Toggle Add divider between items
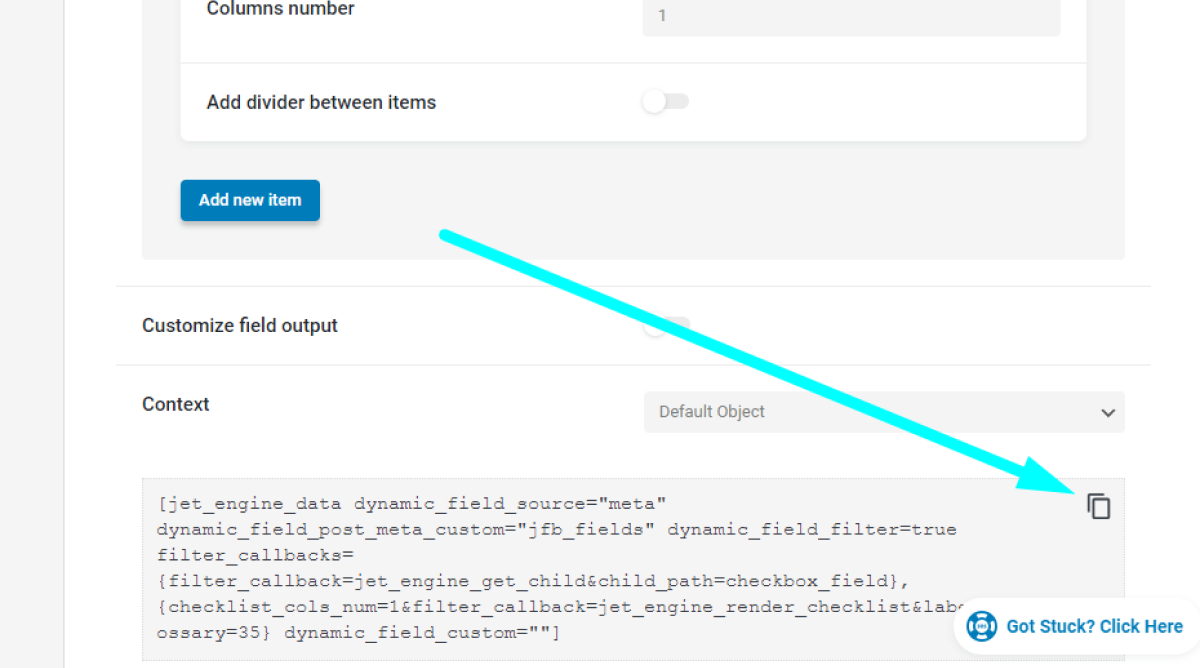The width and height of the screenshot is (1200, 668). click(x=665, y=101)
